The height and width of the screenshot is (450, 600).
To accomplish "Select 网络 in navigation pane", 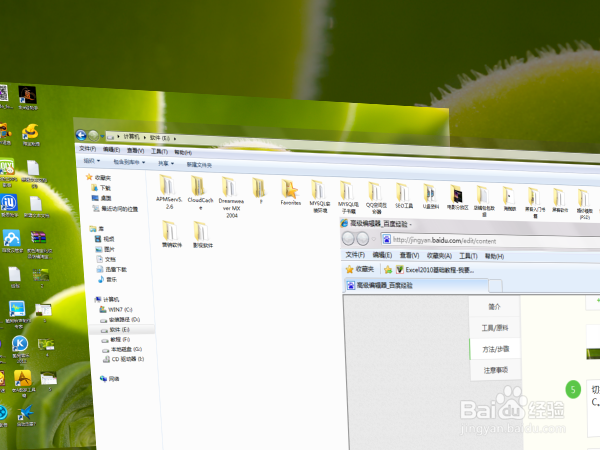I will 109,379.
